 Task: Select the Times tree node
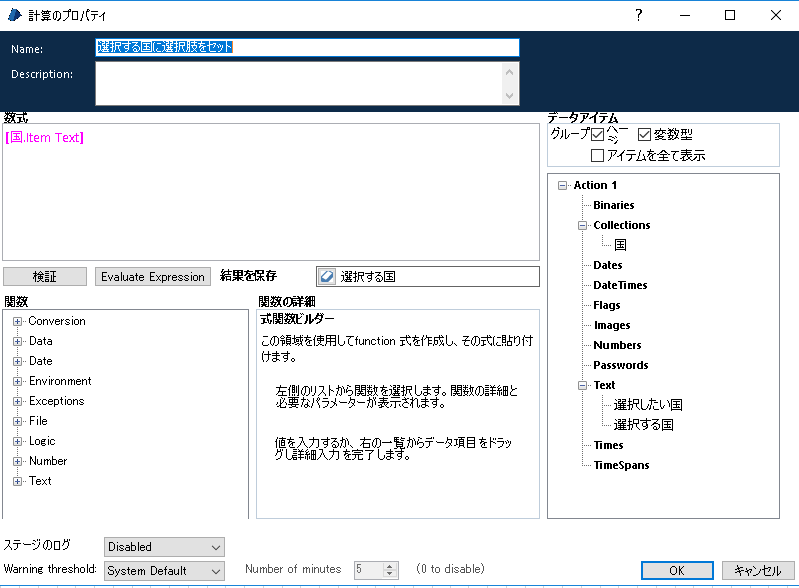[x=608, y=445]
